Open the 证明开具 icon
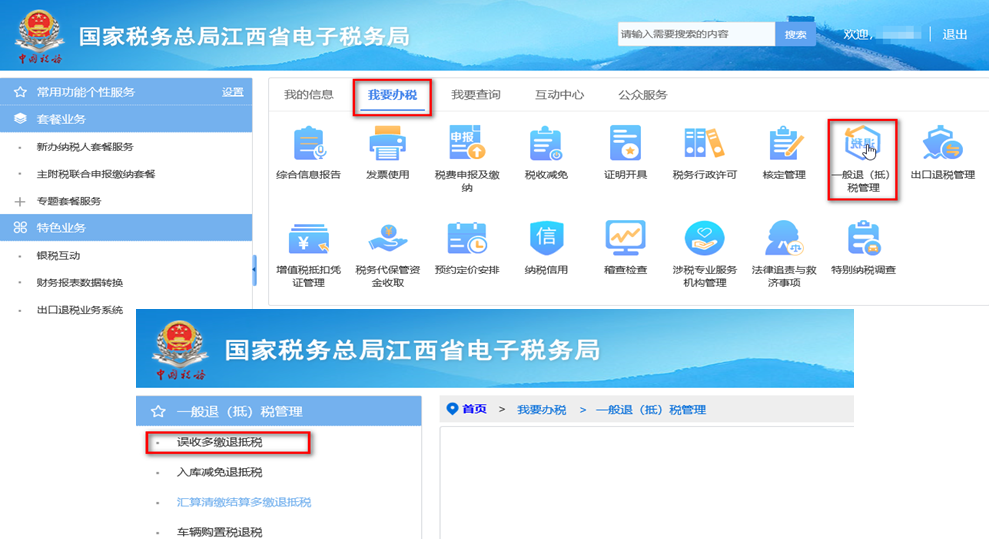 (625, 146)
